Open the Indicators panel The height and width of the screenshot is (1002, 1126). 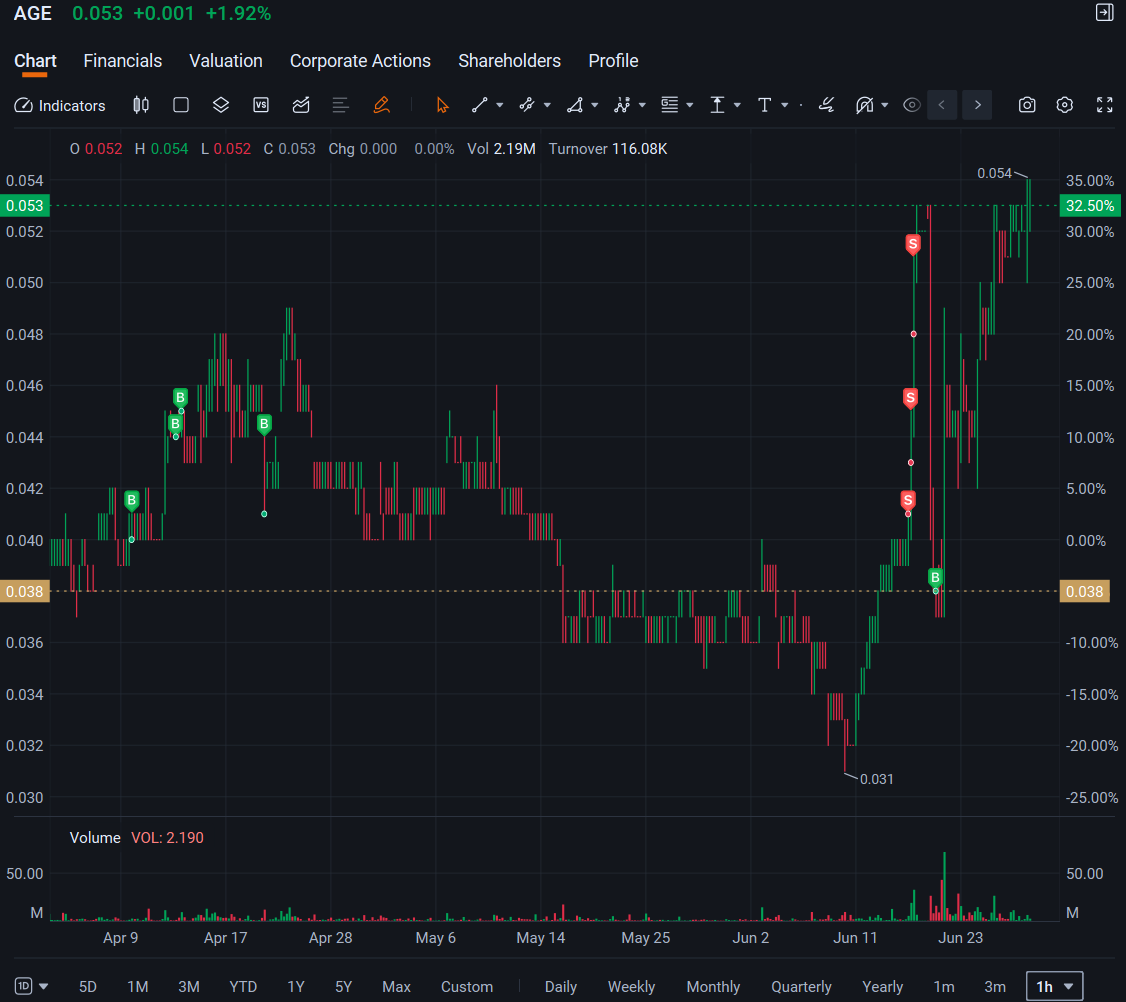[60, 106]
